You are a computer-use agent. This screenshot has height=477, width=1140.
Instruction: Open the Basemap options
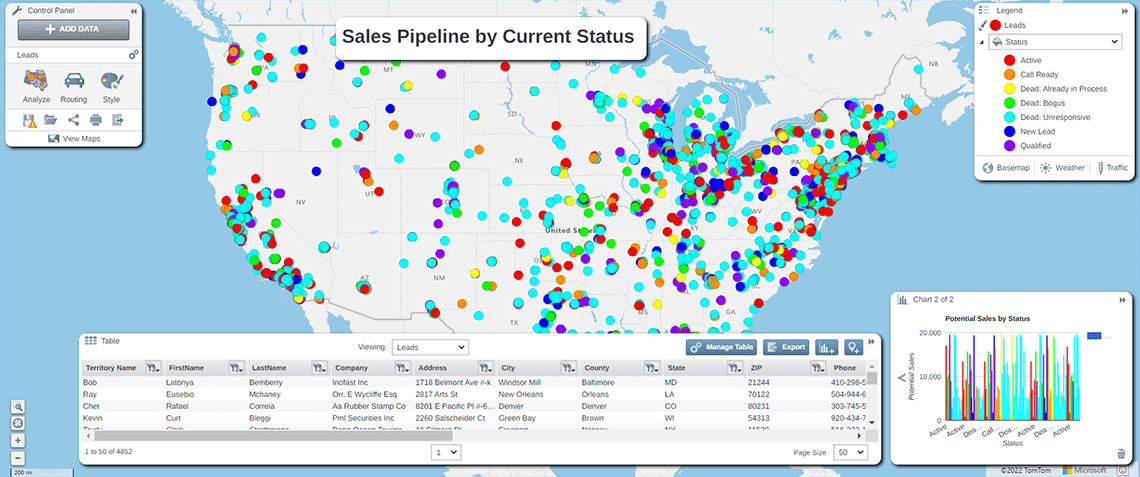[x=1005, y=167]
